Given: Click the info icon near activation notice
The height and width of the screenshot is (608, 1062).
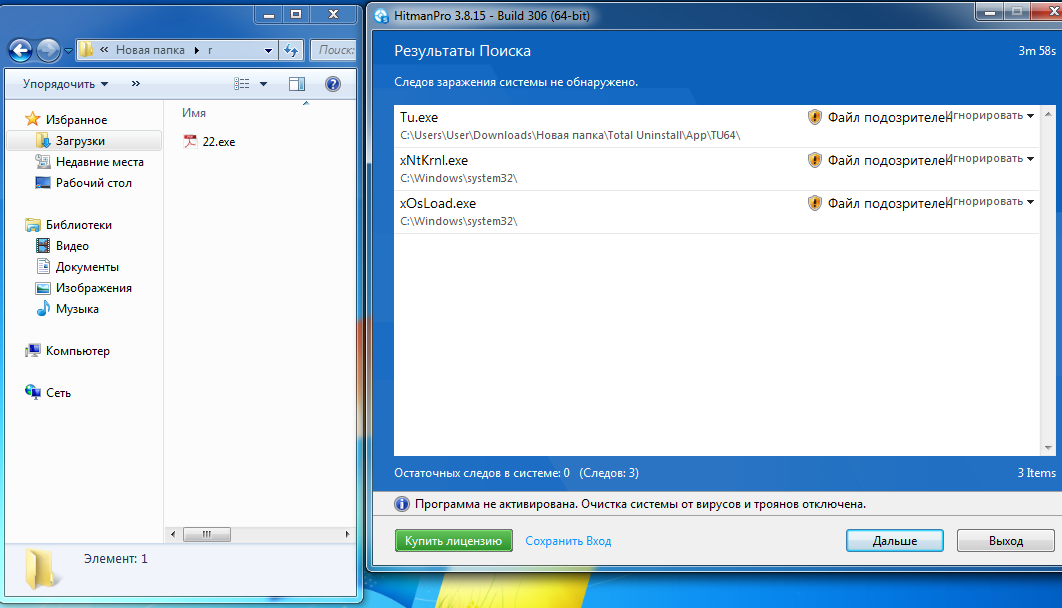Looking at the screenshot, I should tap(402, 504).
